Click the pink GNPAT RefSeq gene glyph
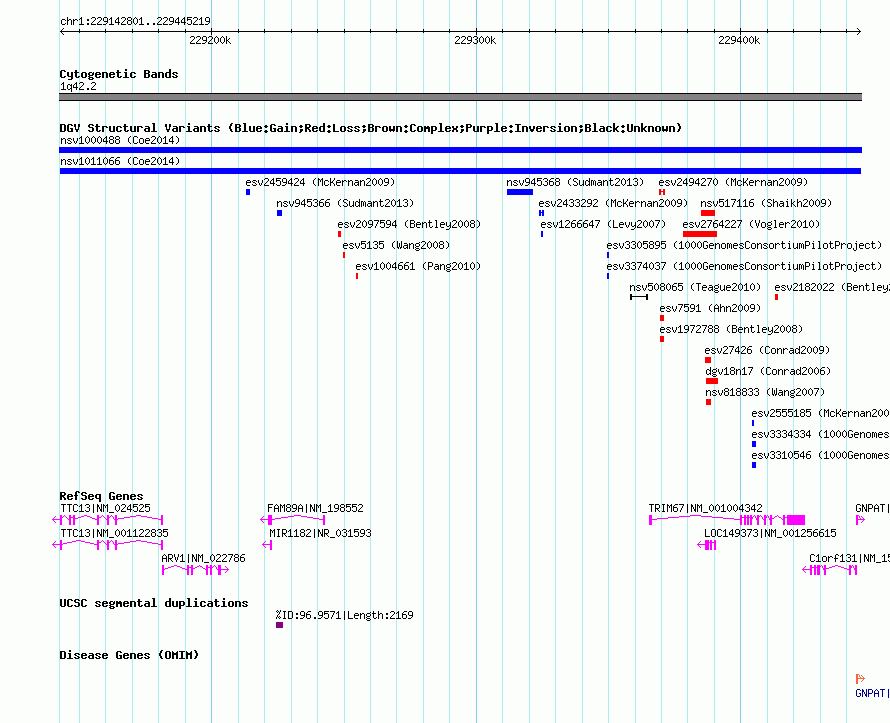 click(860, 520)
